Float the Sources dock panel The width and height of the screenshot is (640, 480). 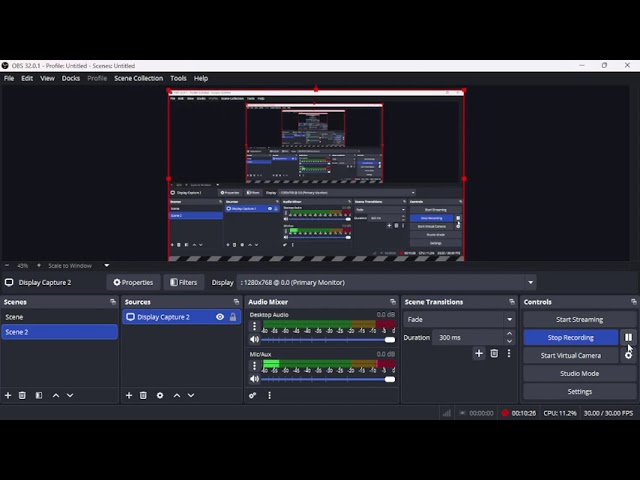(x=236, y=302)
